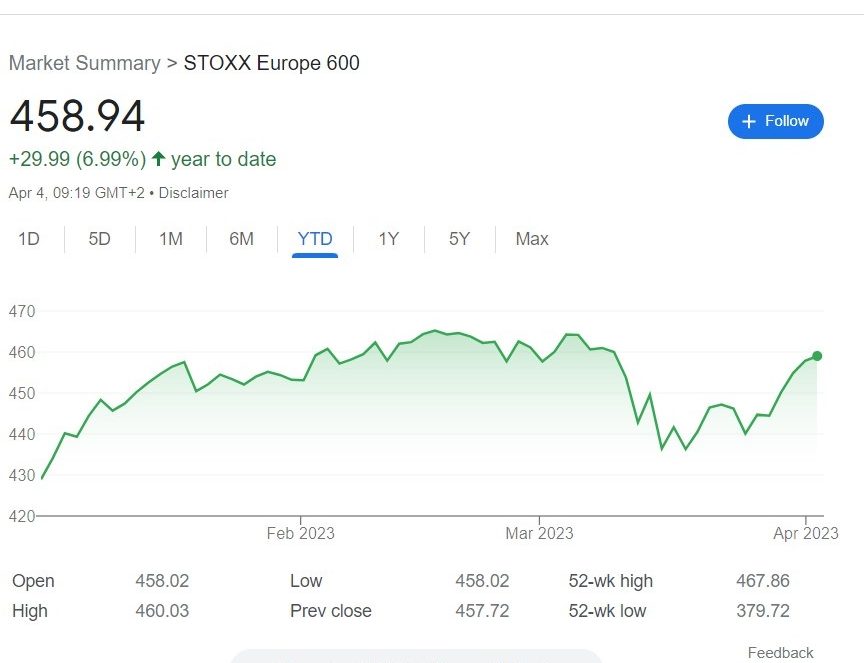Click the Follow button
This screenshot has width=864, height=663.
click(775, 121)
